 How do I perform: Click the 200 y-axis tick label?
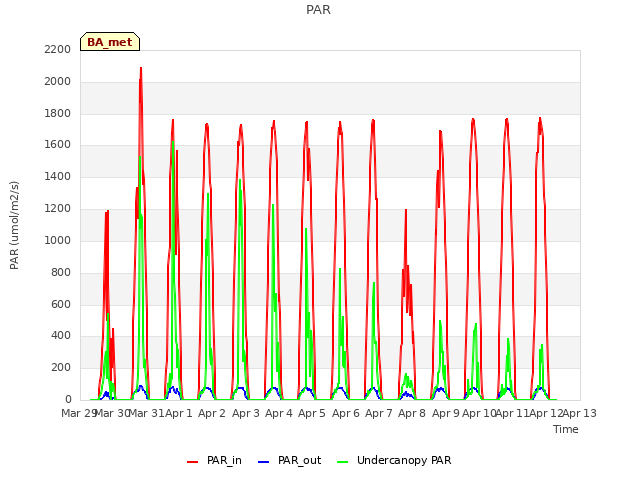tap(61, 367)
